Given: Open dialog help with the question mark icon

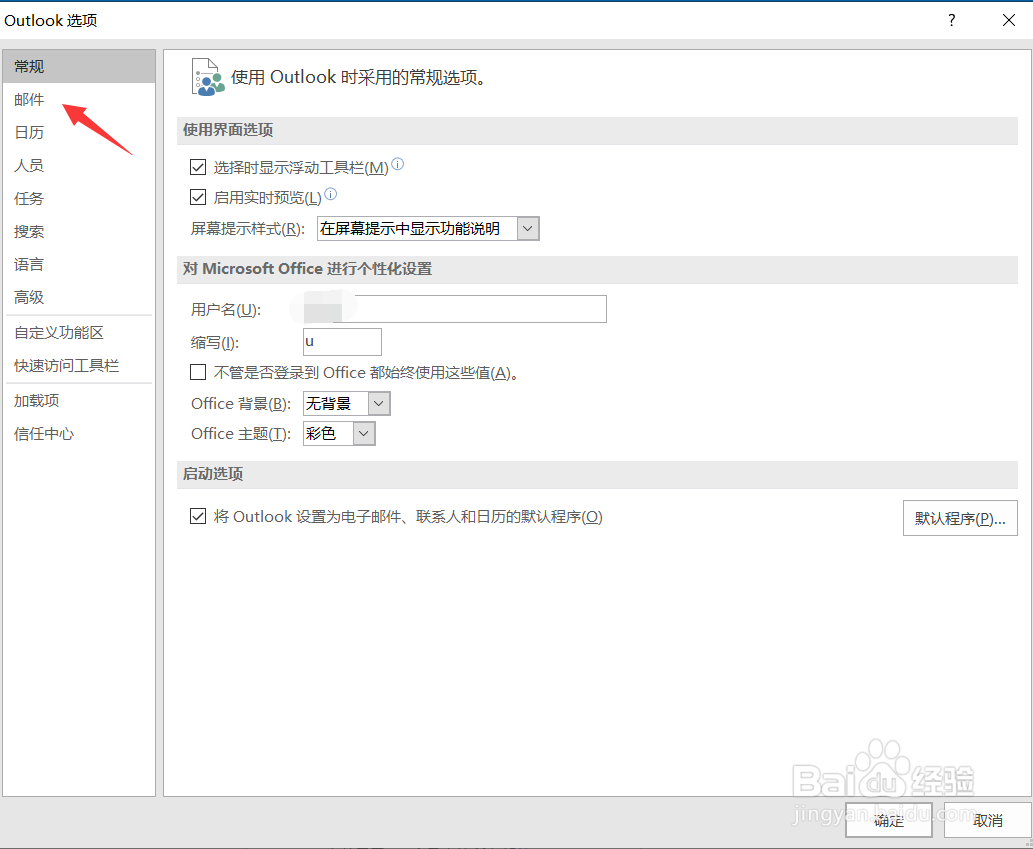Looking at the screenshot, I should pos(950,20).
